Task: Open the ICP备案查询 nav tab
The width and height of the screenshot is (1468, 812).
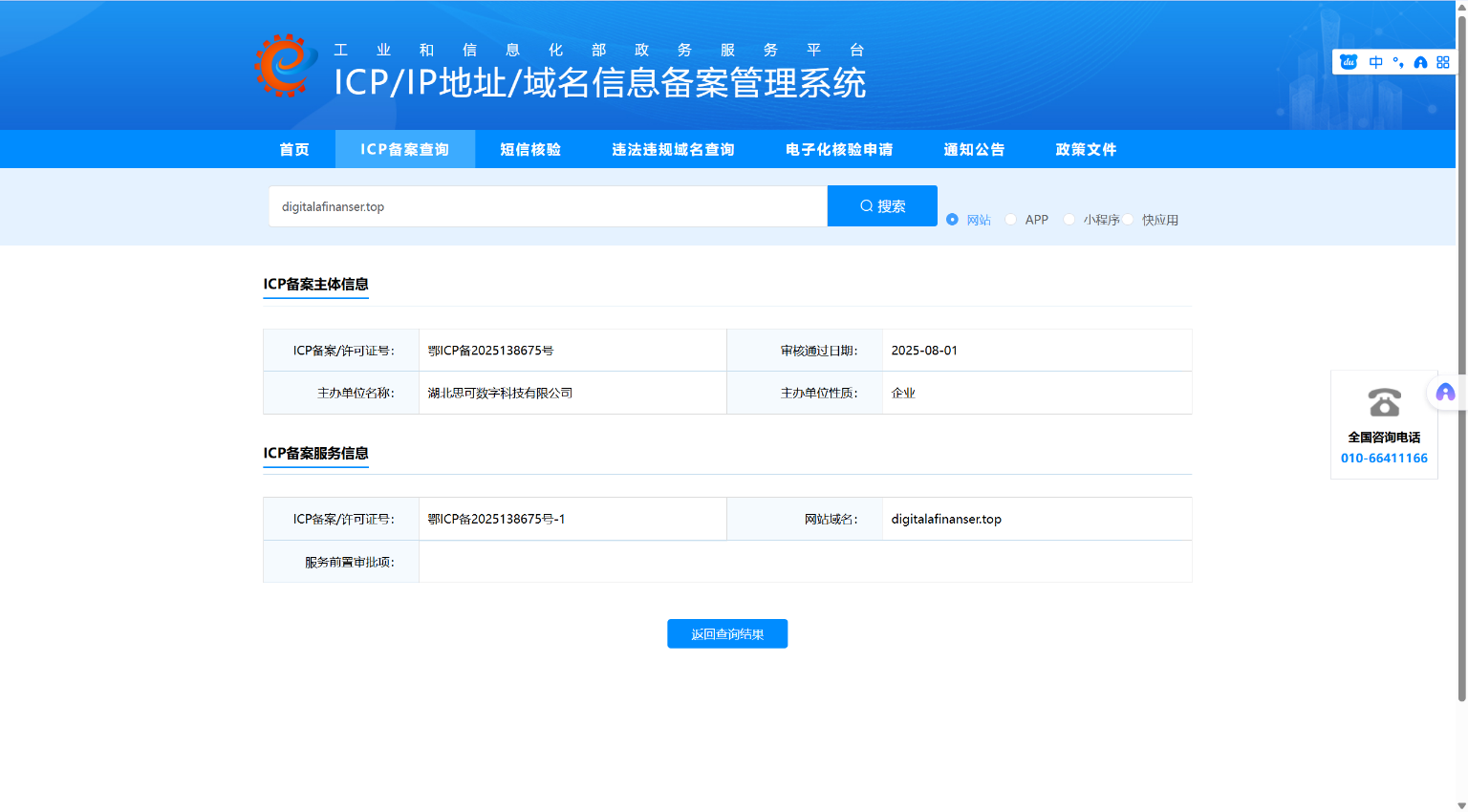Action: coord(405,149)
